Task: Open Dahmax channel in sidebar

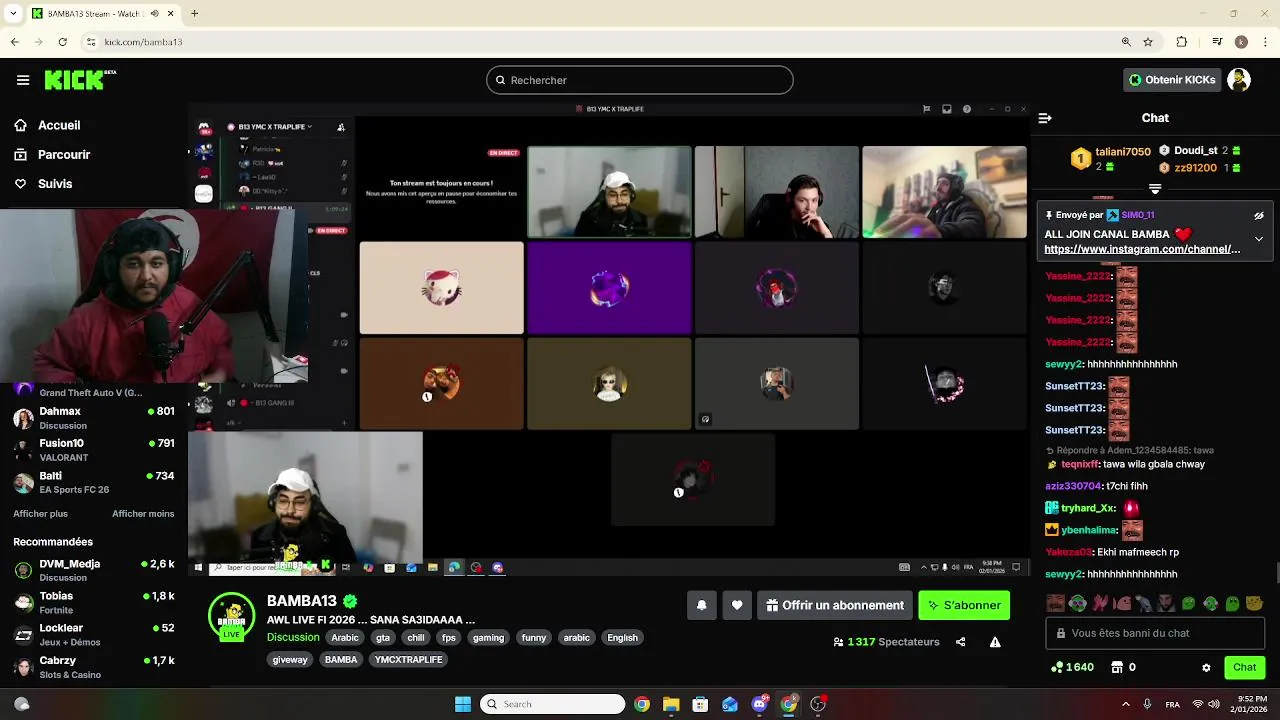Action: pos(93,417)
